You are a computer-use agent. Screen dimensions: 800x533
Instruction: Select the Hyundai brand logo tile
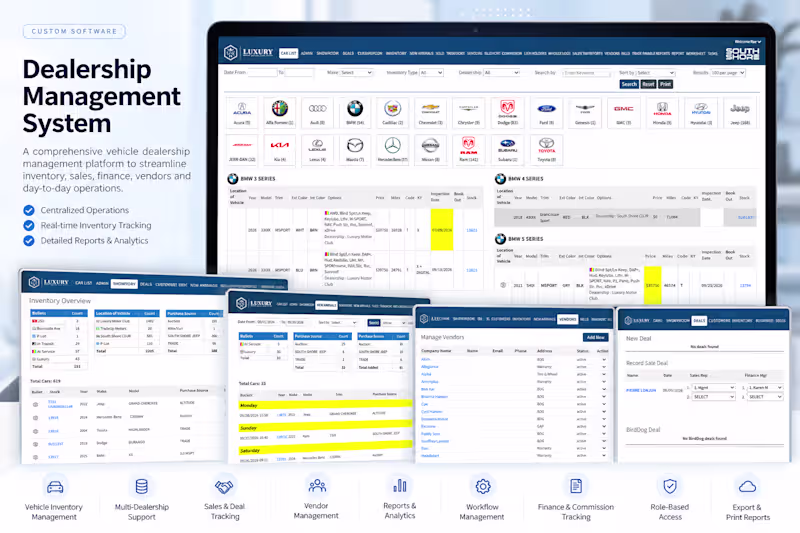coord(701,113)
